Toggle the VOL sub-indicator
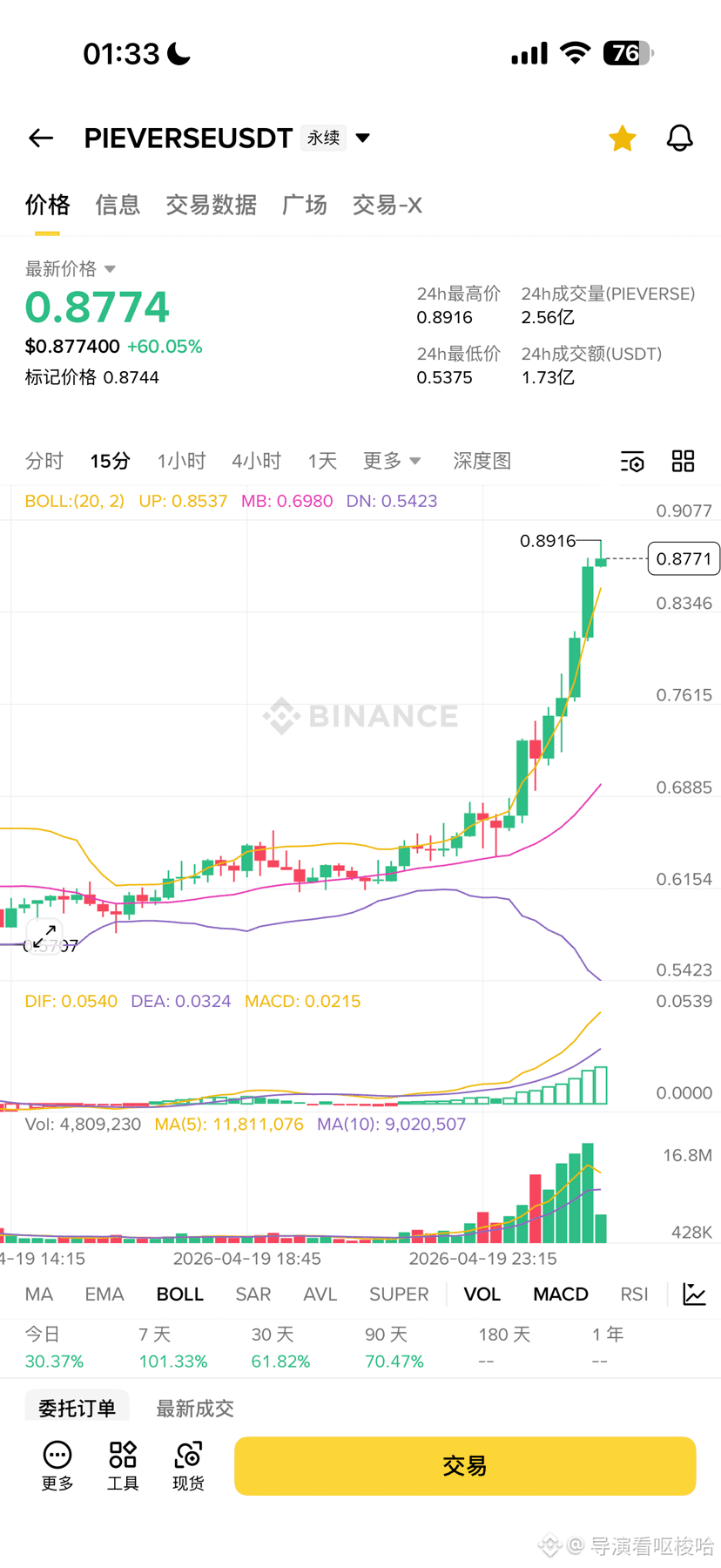721x1568 pixels. coord(482,1294)
